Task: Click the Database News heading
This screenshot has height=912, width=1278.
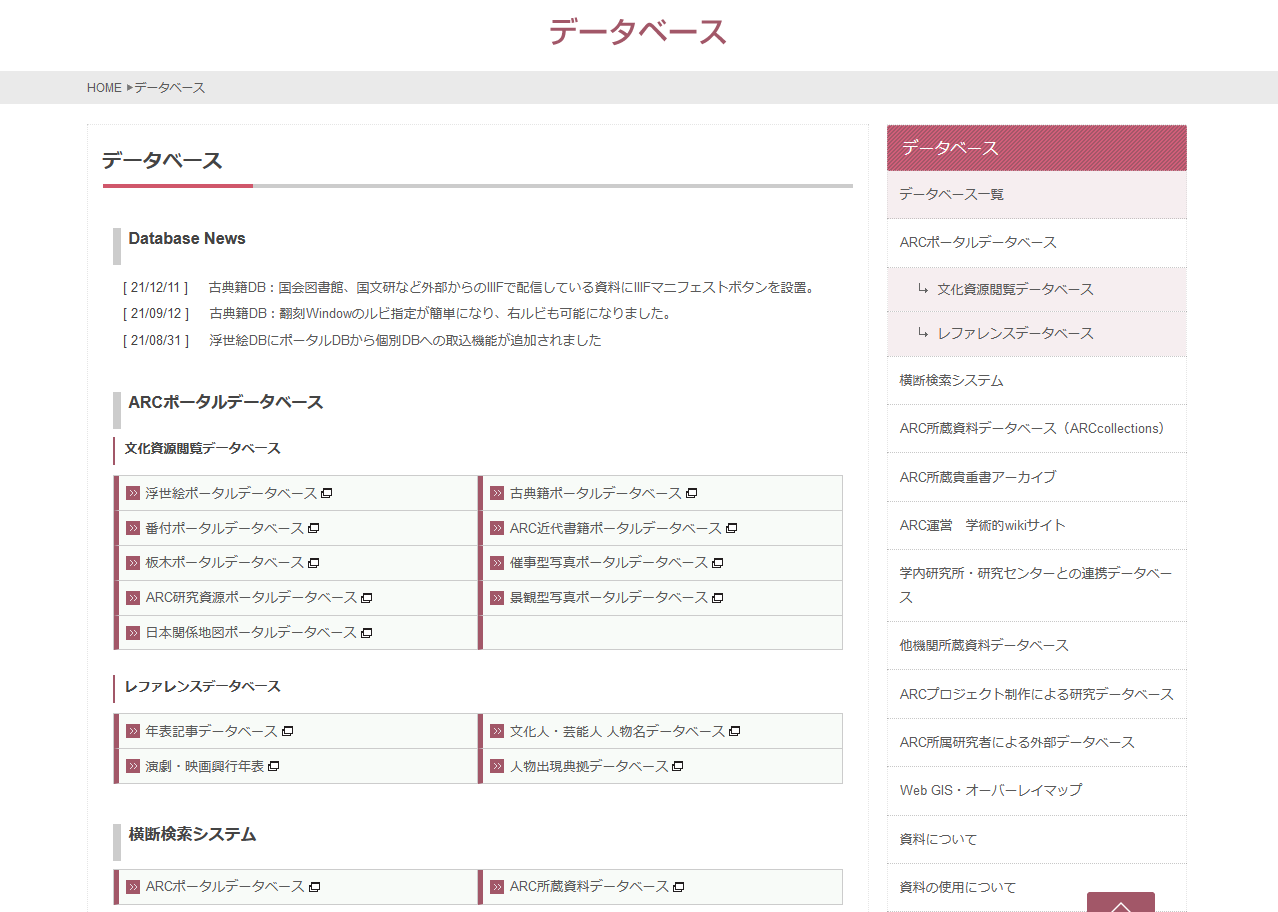Action: 187,238
